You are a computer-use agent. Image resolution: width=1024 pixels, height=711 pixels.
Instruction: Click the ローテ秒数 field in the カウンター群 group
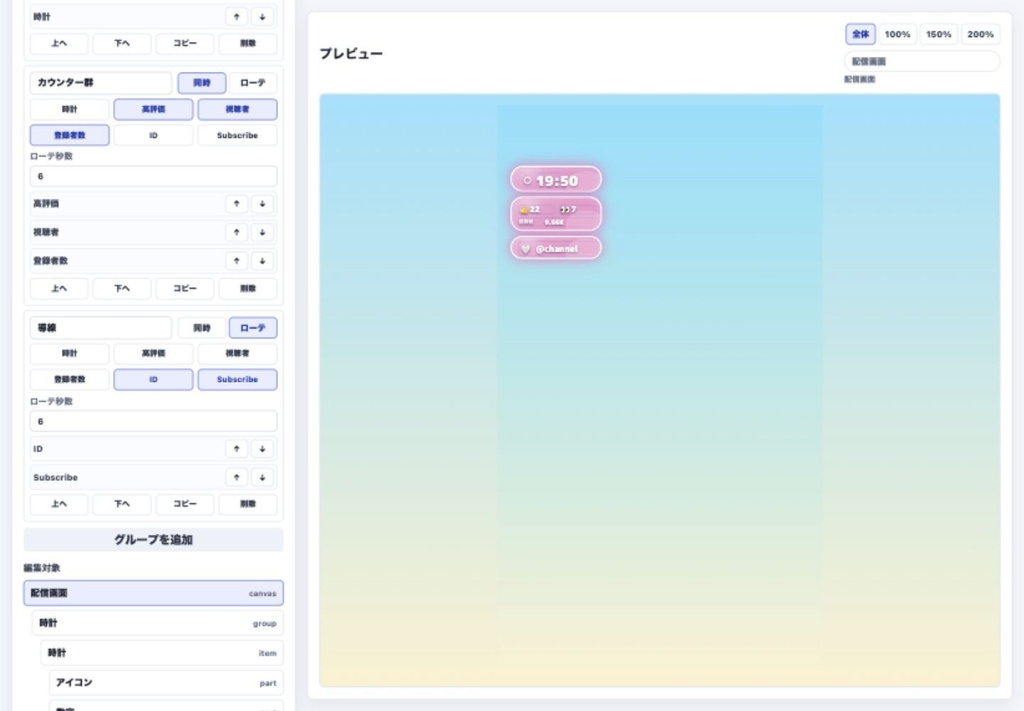point(153,176)
